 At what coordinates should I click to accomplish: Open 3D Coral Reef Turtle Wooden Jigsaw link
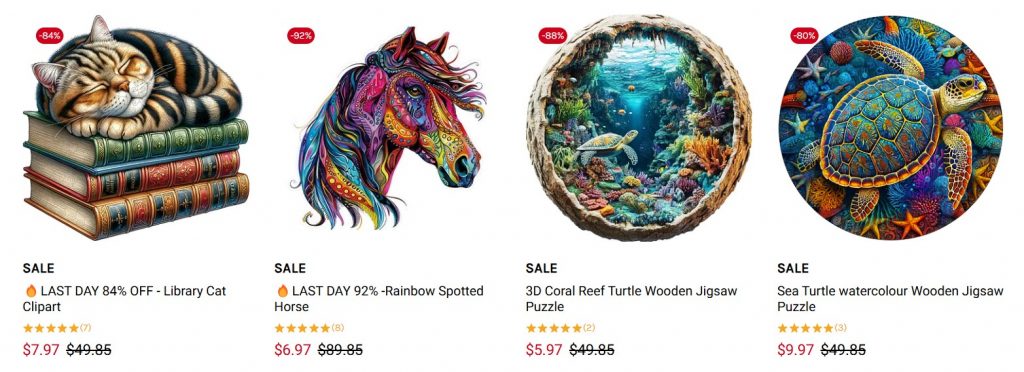point(631,299)
